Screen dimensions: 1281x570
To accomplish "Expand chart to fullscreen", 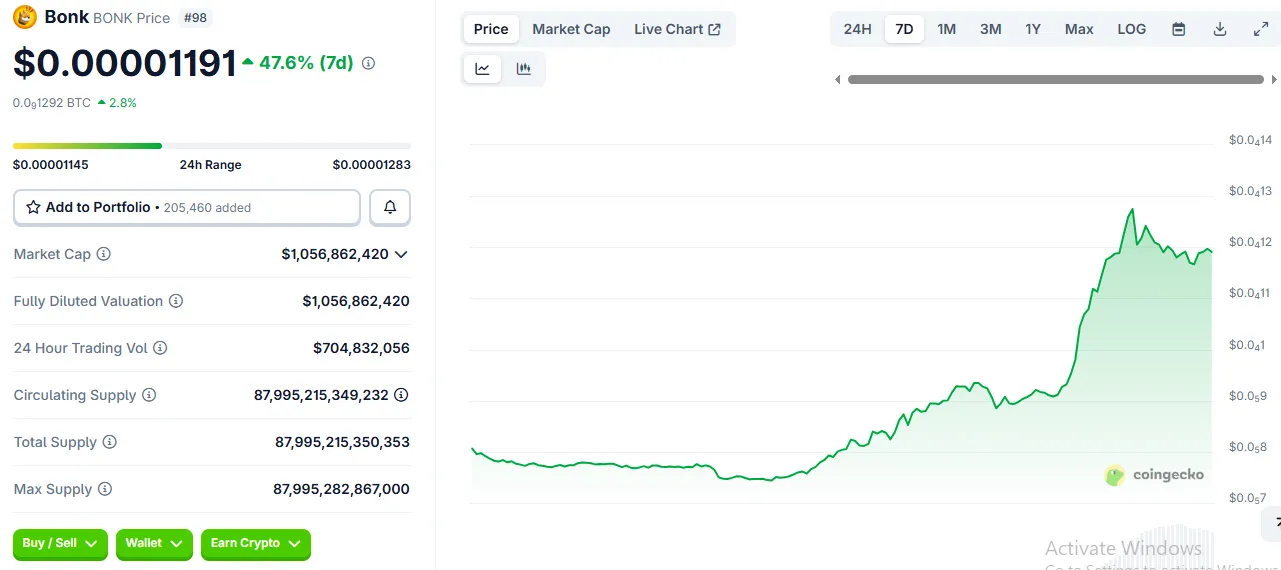I will coord(1261,29).
